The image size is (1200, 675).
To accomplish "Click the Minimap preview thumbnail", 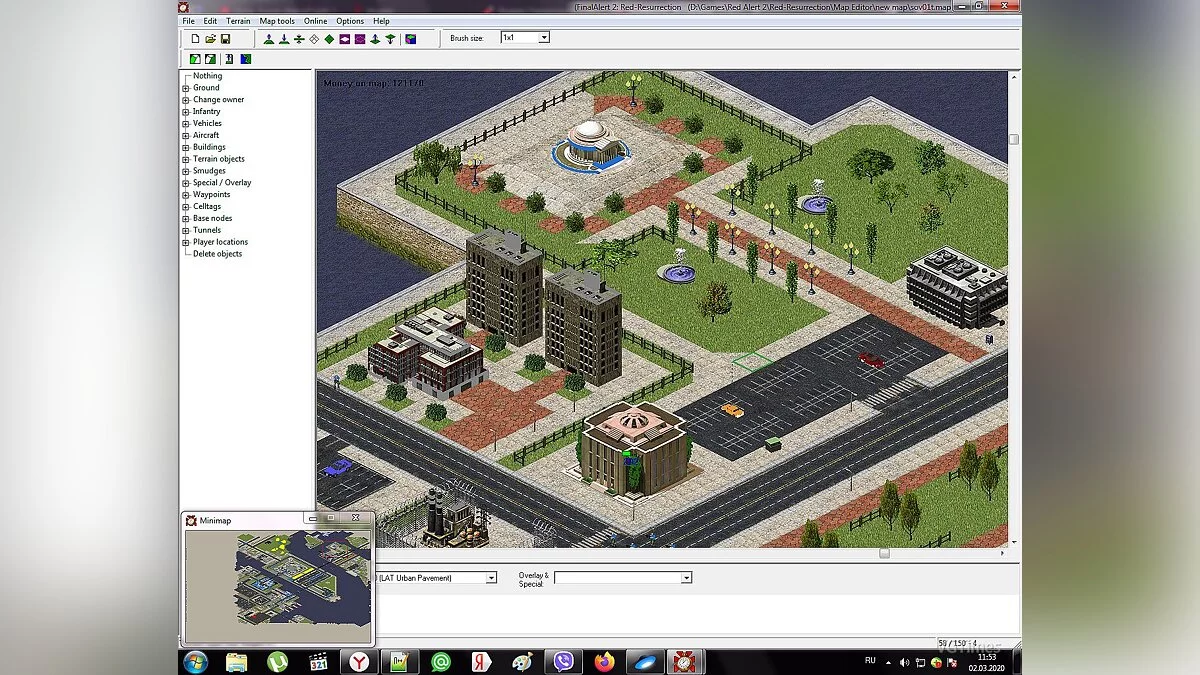I will point(277,583).
